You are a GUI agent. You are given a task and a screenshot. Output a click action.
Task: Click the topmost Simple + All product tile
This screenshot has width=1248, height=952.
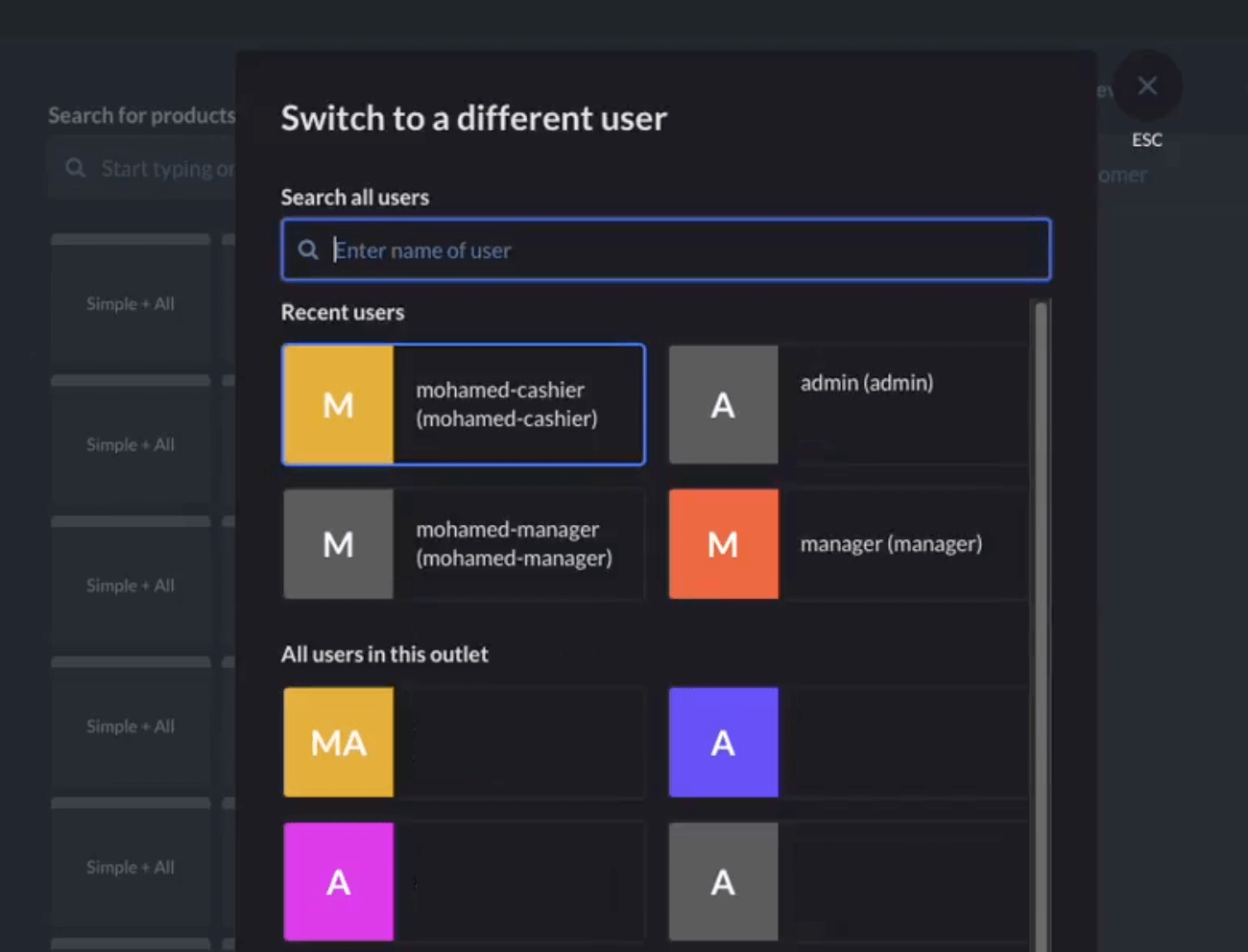[x=130, y=303]
